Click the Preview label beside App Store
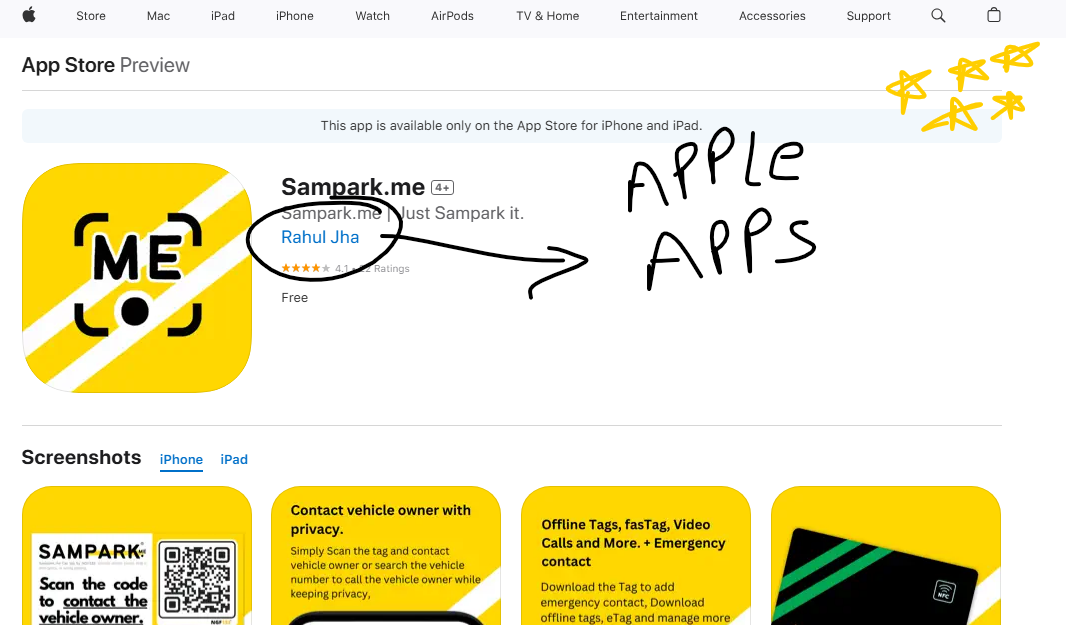1066x625 pixels. click(x=155, y=65)
